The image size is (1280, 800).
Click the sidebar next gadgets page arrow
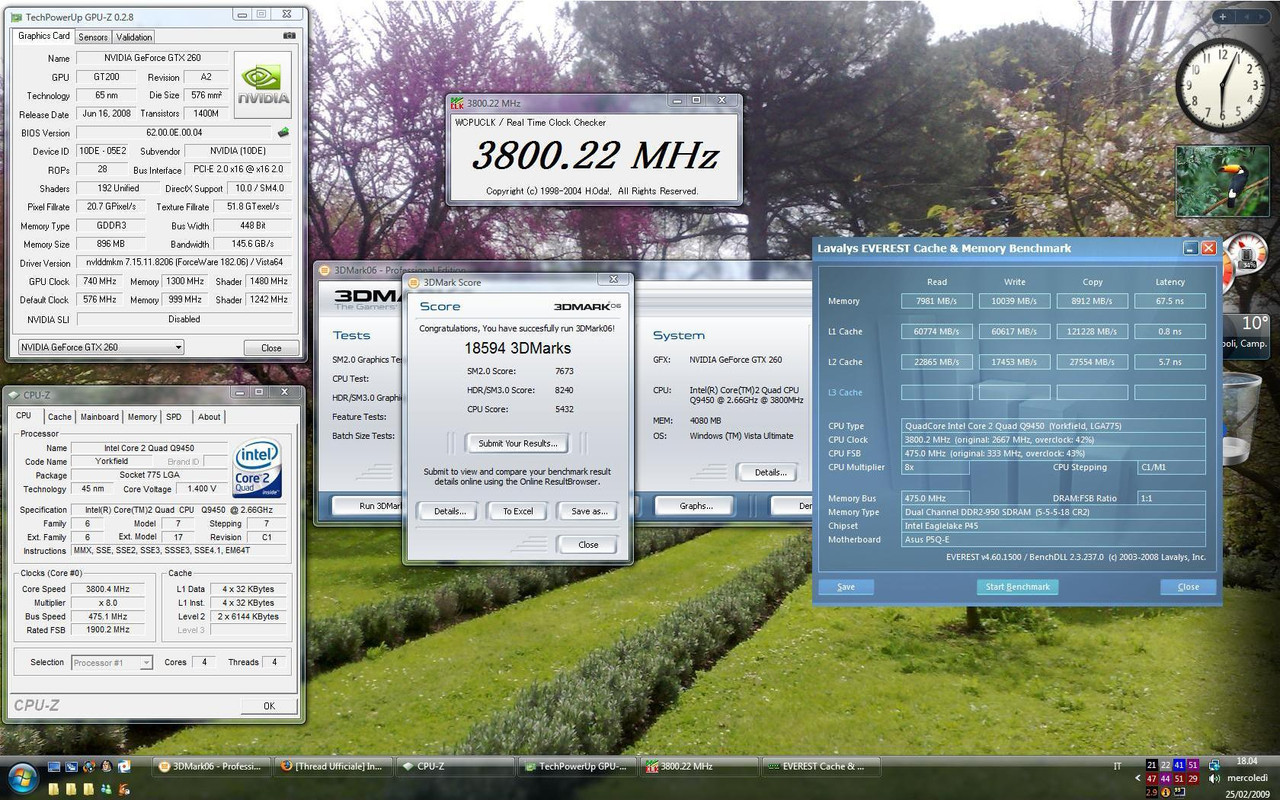click(x=1260, y=16)
